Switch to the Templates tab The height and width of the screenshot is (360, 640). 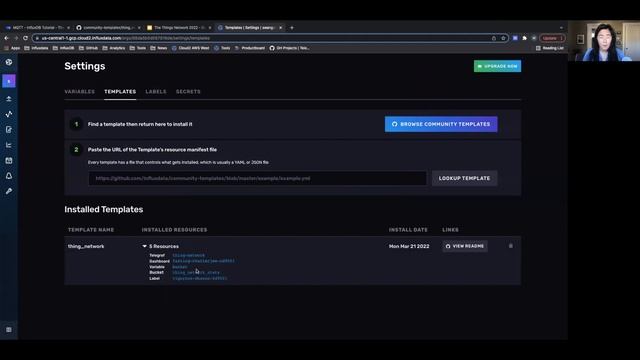point(120,92)
